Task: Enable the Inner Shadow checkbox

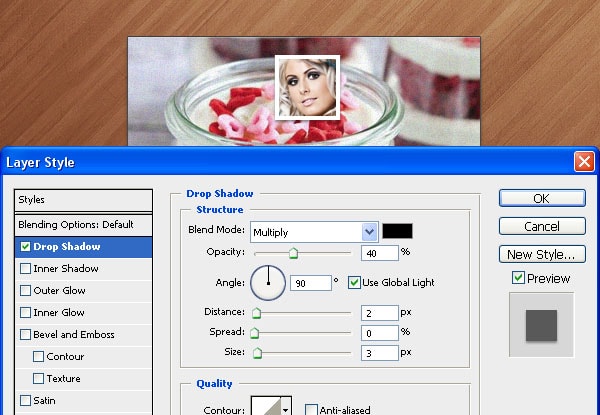Action: tap(25, 268)
